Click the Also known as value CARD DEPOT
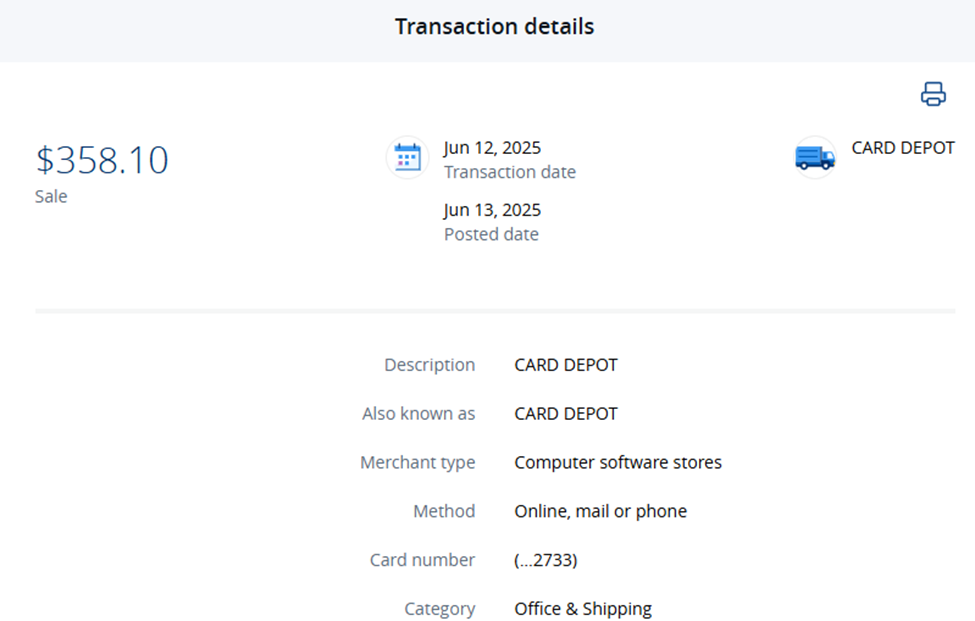This screenshot has height=621, width=975. [566, 414]
